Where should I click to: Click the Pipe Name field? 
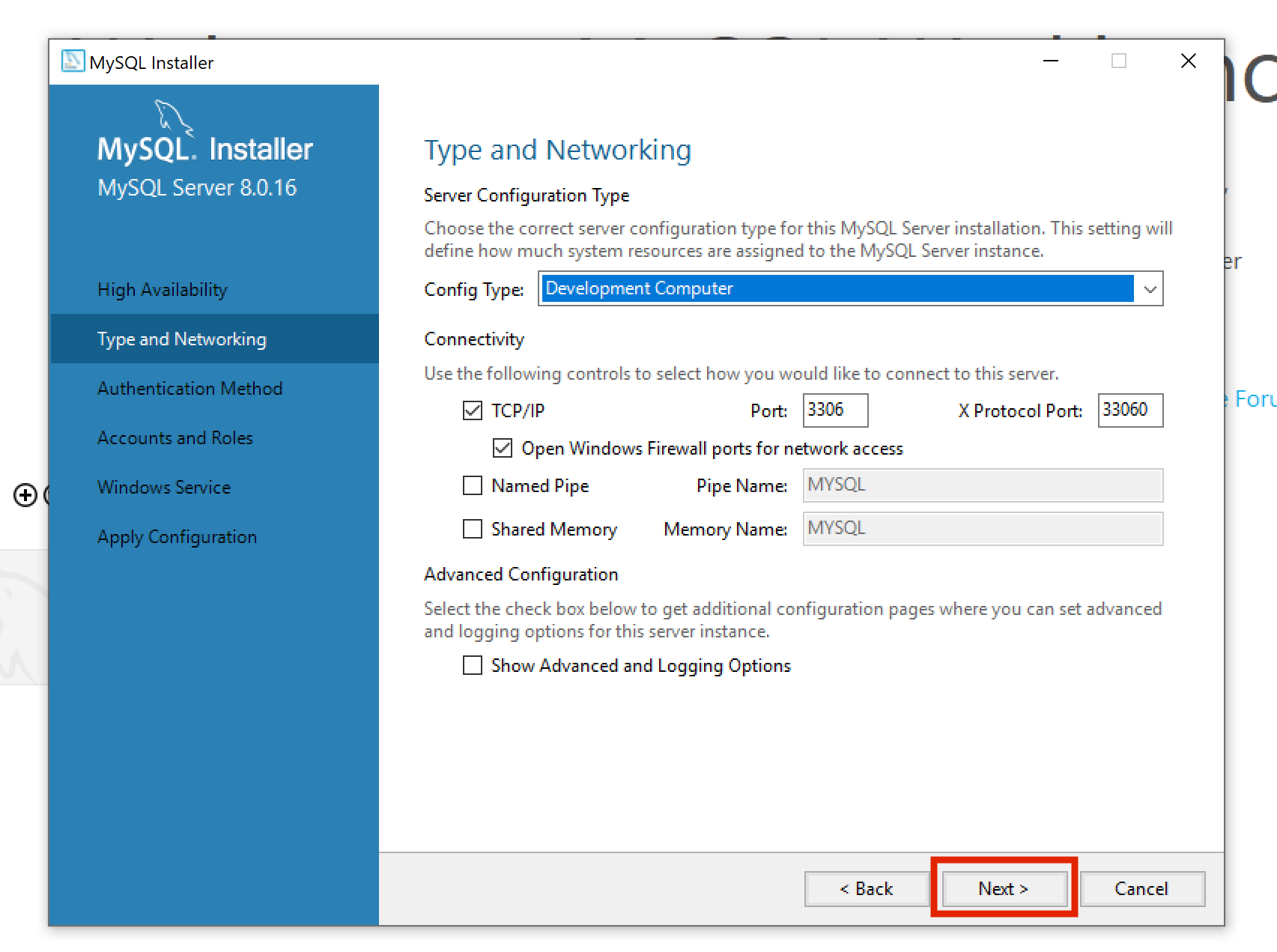coord(983,485)
